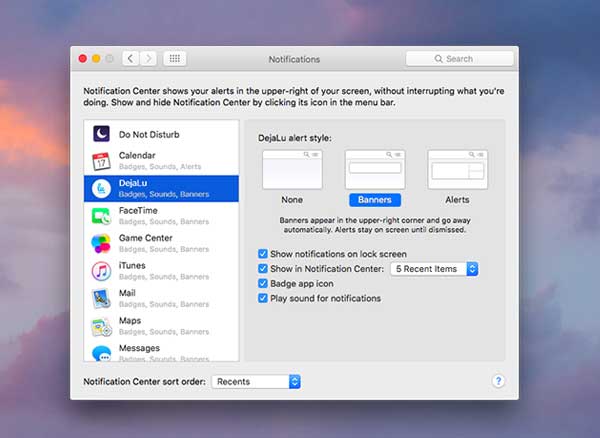Minimize the window with the yellow button
The image size is (600, 438).
(96, 59)
